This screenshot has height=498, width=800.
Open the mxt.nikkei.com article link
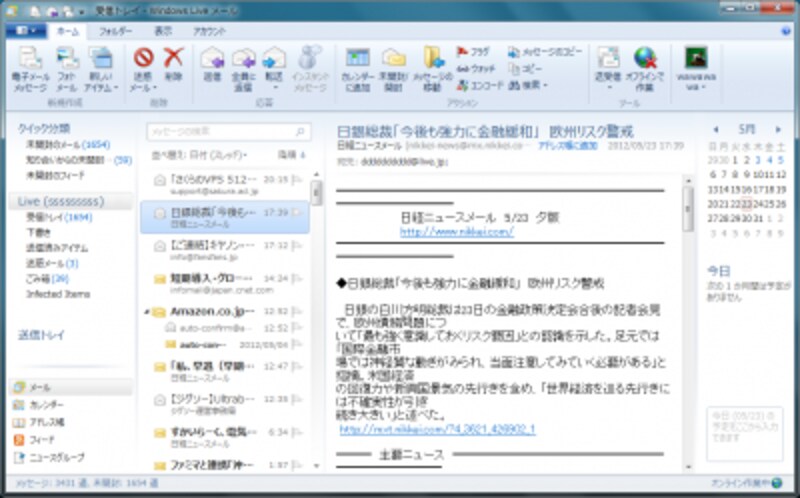click(438, 429)
